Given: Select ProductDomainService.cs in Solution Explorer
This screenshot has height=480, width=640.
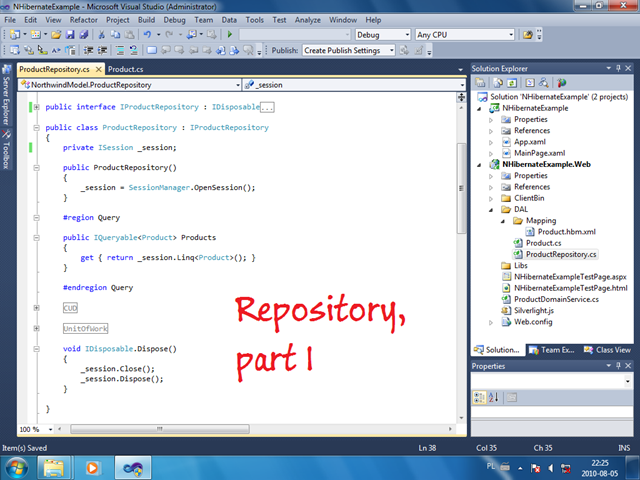Looking at the screenshot, I should [556, 299].
